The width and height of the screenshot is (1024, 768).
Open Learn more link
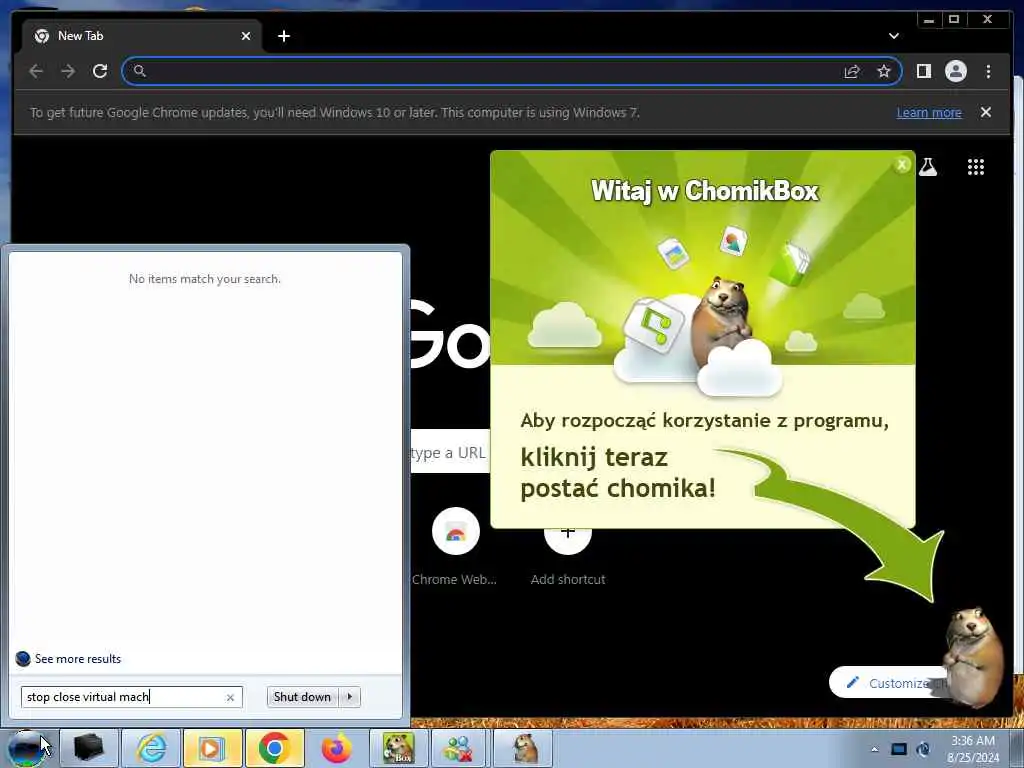[929, 112]
